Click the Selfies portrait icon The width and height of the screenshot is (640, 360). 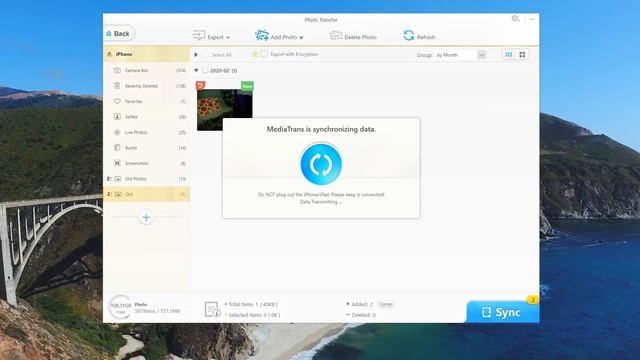pos(117,117)
